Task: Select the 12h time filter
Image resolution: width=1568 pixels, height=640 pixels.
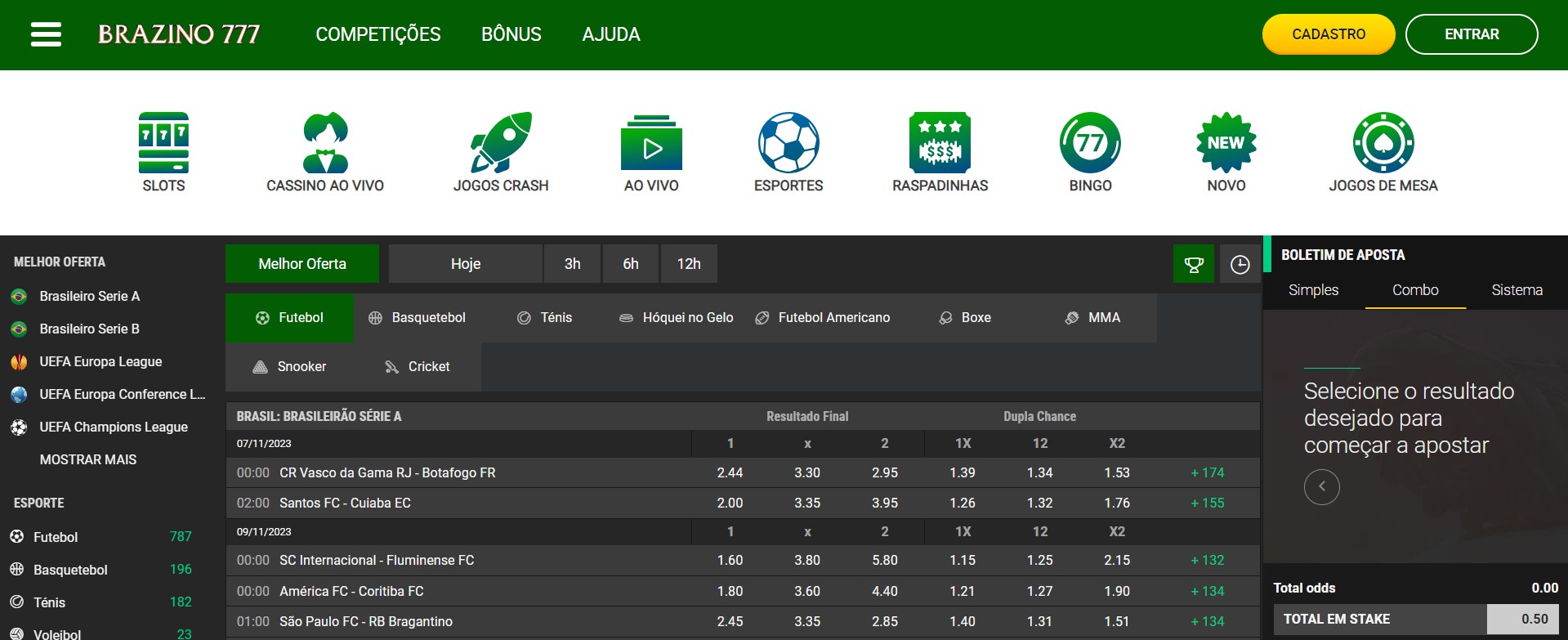Action: coord(689,264)
